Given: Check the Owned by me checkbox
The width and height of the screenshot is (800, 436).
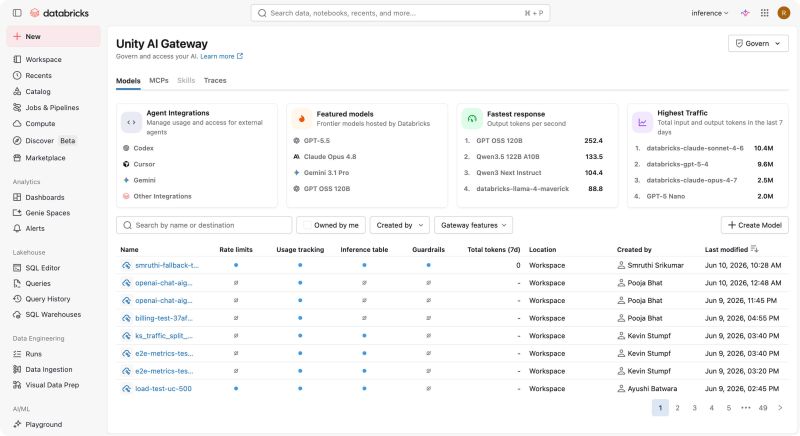Looking at the screenshot, I should click(x=307, y=225).
